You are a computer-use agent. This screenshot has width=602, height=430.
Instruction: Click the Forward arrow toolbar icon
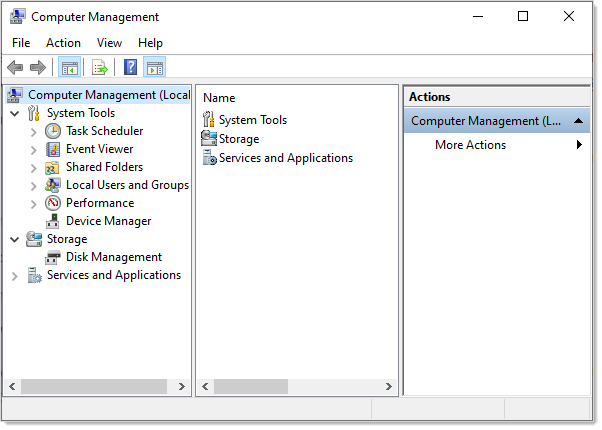pos(38,67)
